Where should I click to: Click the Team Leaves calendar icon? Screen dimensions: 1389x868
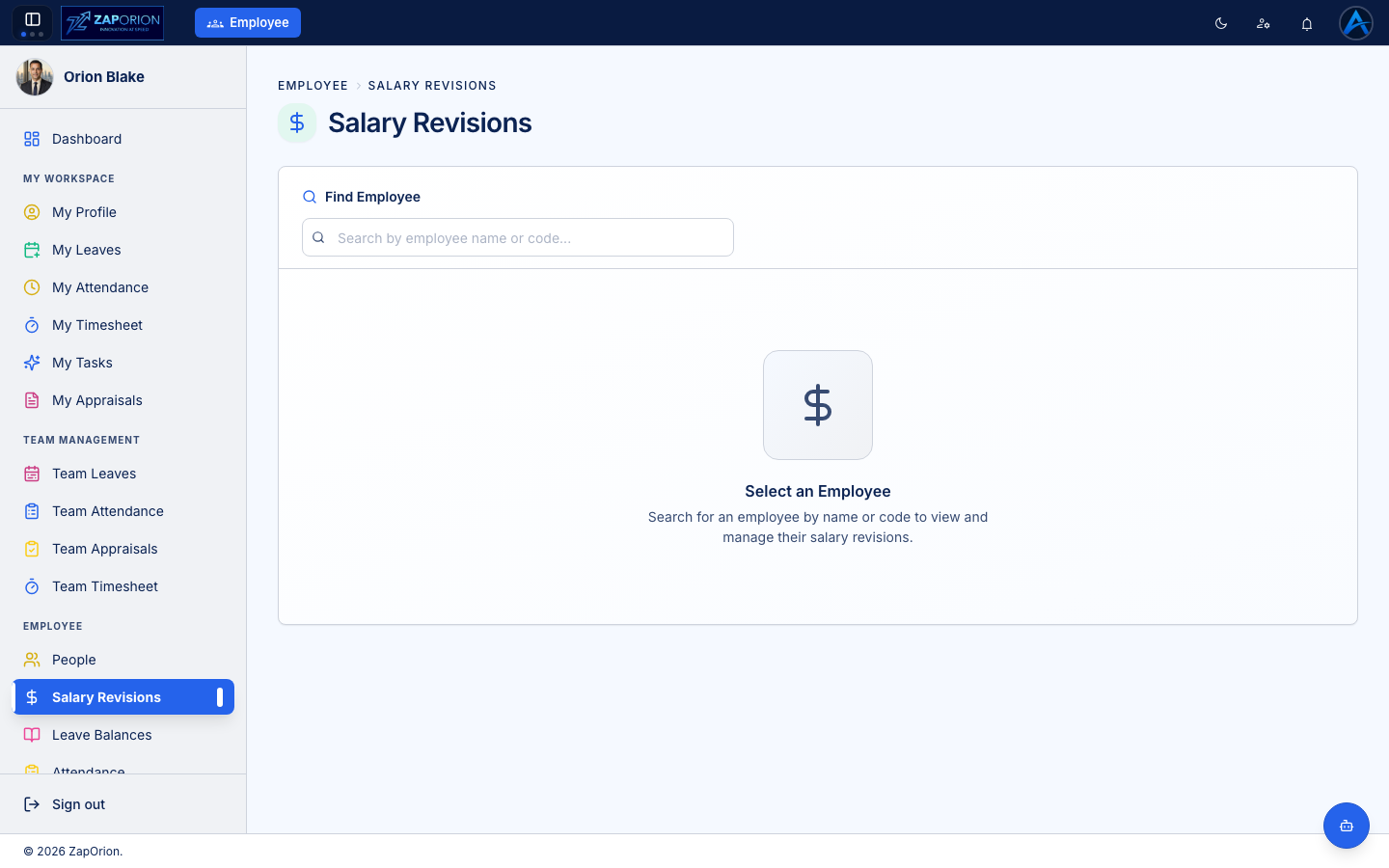click(32, 474)
